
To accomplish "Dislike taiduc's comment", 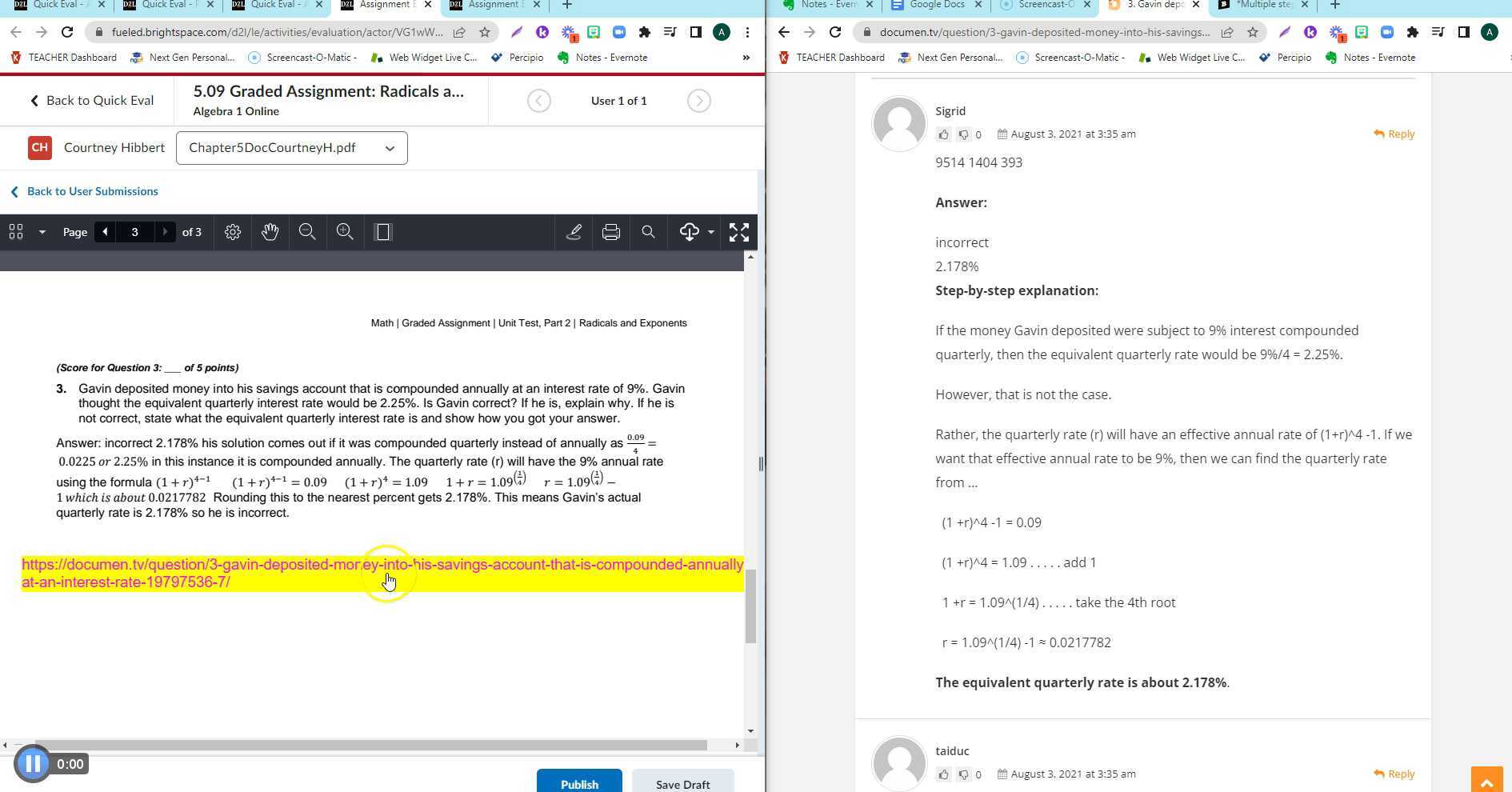I will (x=964, y=774).
